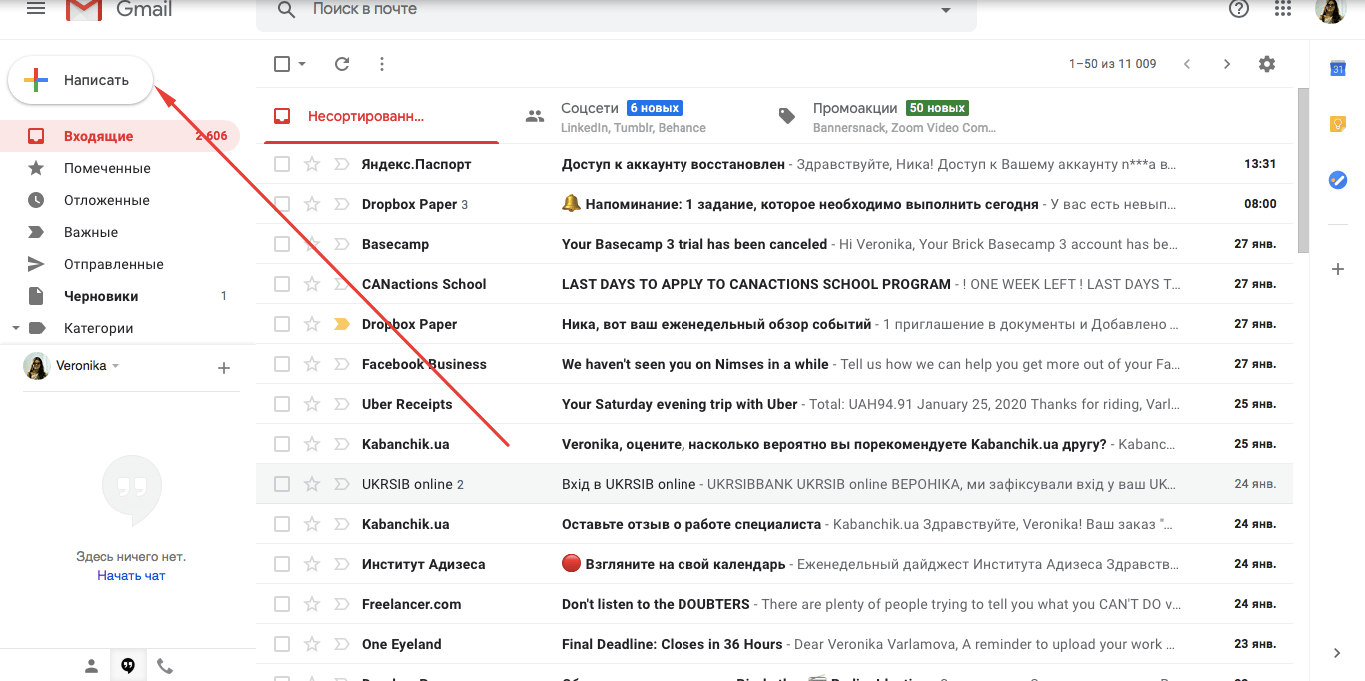Click the 50 новых badge

(937, 108)
